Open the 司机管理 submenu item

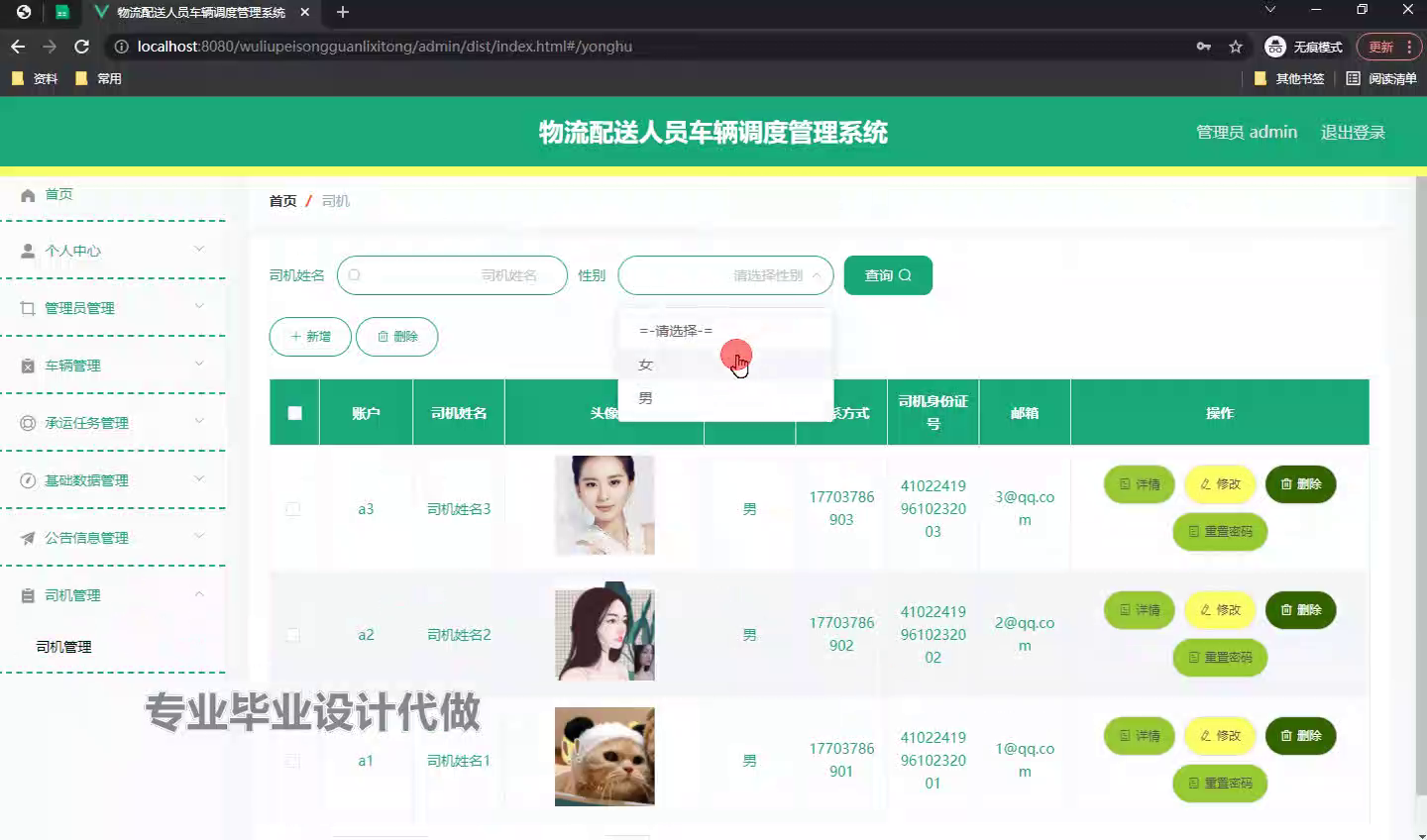(63, 647)
